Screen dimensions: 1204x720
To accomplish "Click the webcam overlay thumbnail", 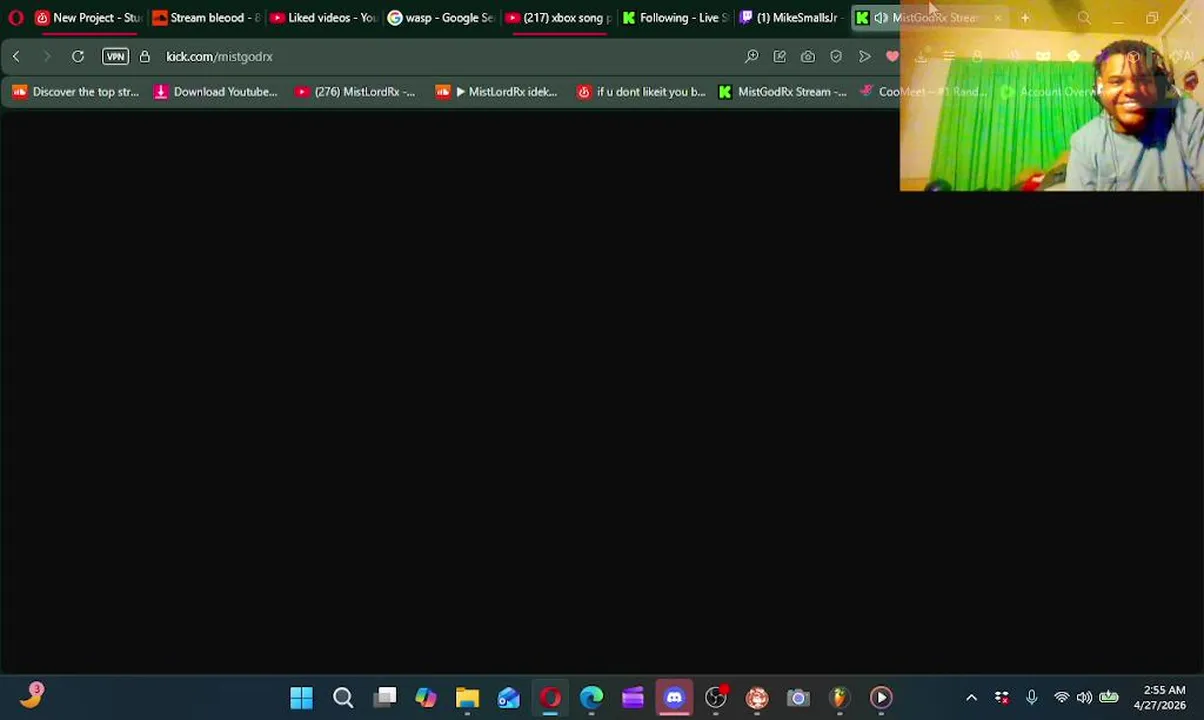I will tap(1051, 96).
